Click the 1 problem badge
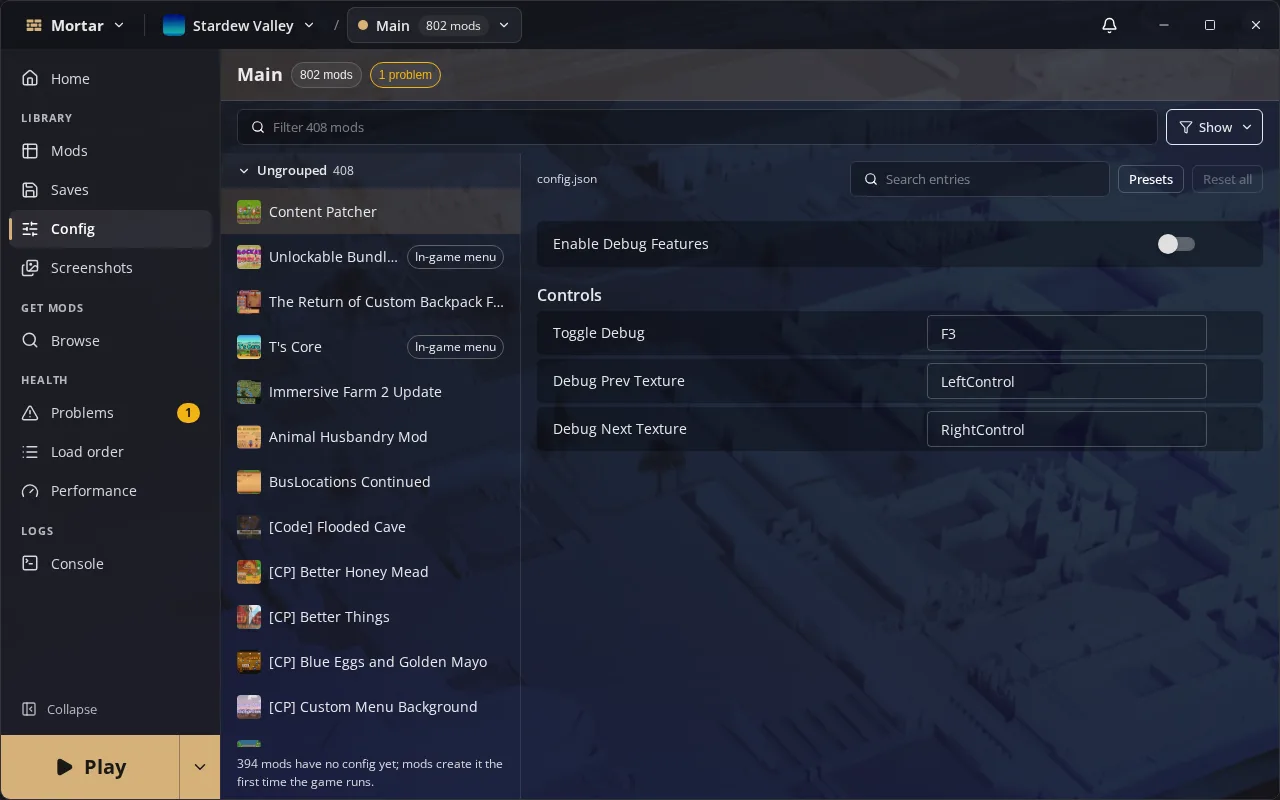This screenshot has width=1280, height=800. pos(405,75)
